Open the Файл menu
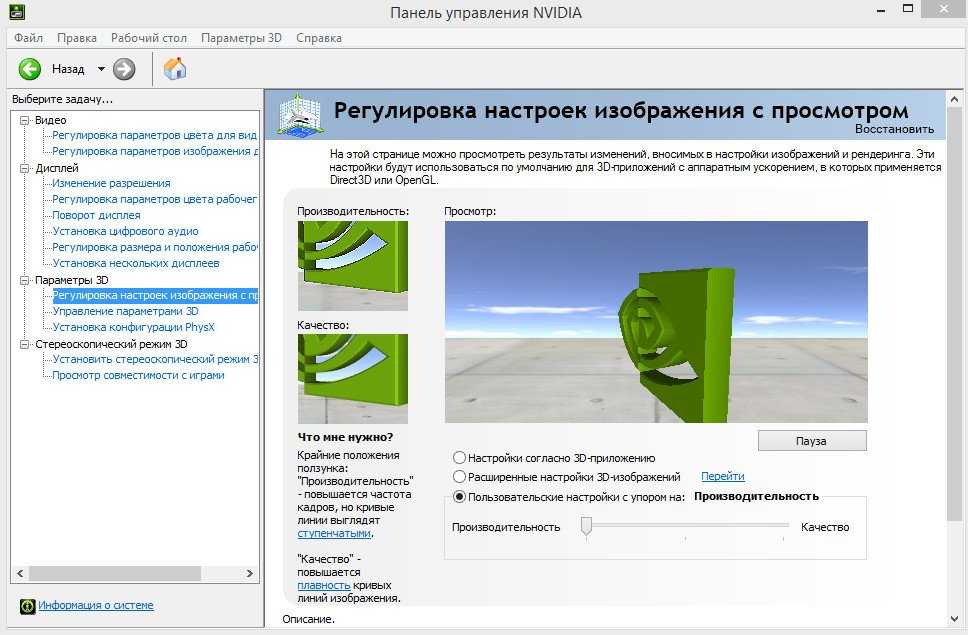Screen dimensions: 968x635 [x=28, y=38]
